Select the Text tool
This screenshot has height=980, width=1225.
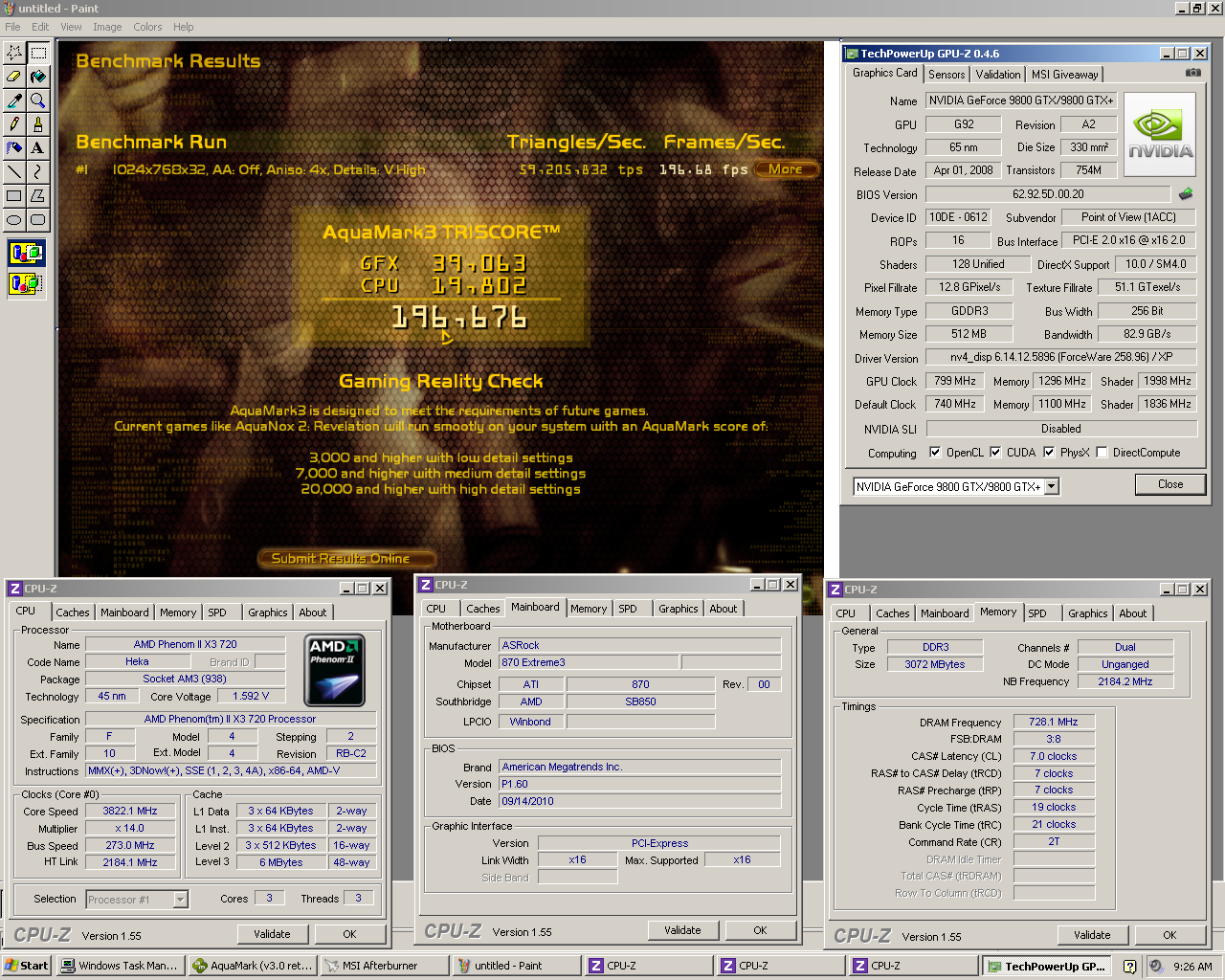38,148
